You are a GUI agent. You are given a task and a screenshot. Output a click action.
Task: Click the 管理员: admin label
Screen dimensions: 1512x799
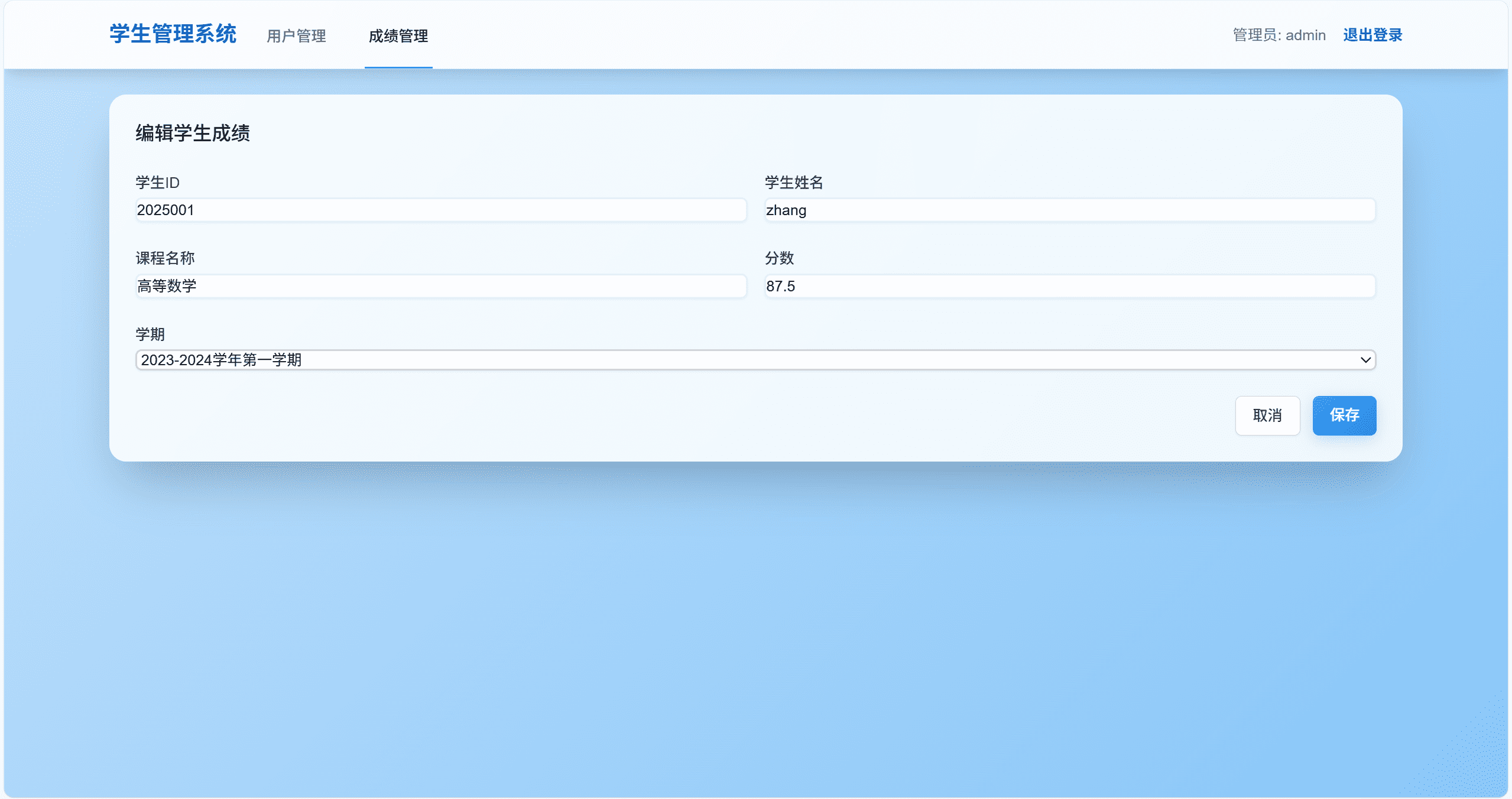click(1279, 35)
